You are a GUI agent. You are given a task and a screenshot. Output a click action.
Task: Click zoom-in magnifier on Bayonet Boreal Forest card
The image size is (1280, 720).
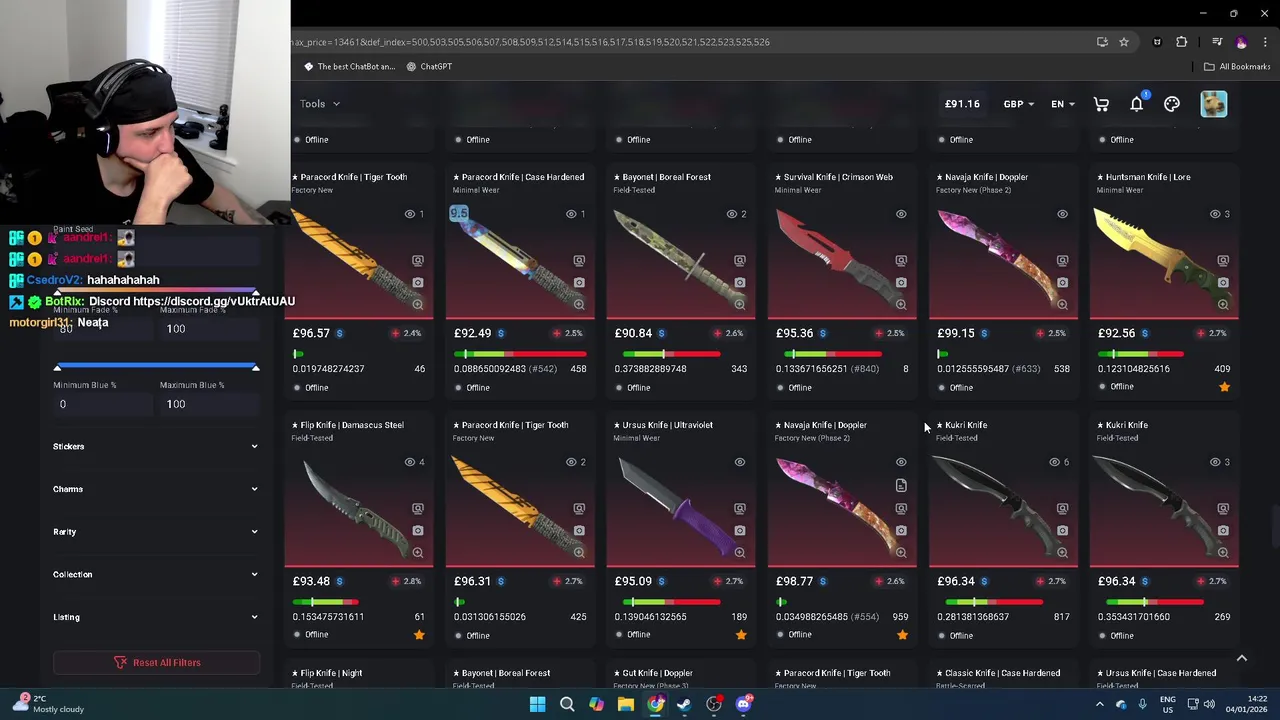pos(740,304)
